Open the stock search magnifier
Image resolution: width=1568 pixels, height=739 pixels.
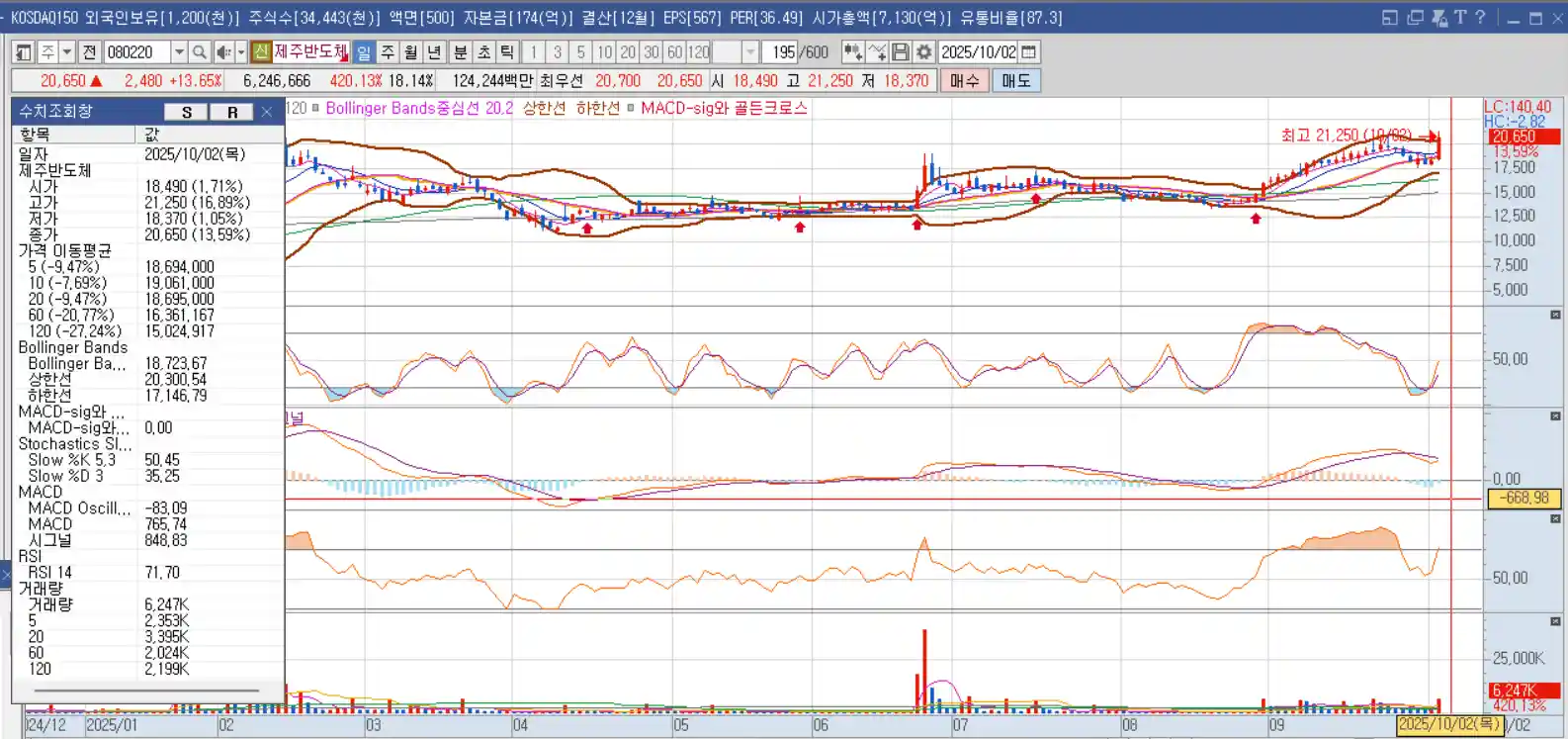click(199, 51)
